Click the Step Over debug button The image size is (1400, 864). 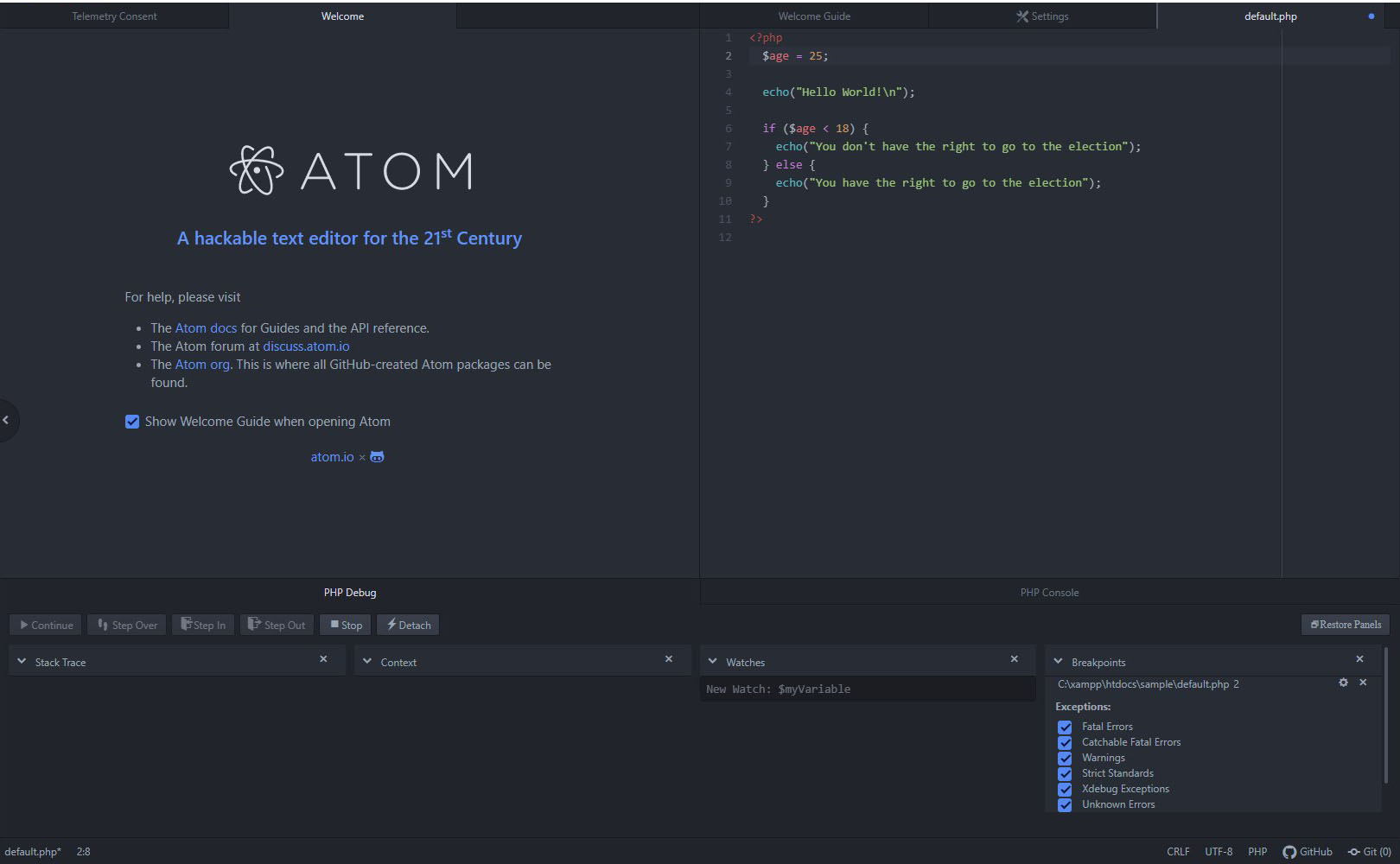click(x=127, y=625)
